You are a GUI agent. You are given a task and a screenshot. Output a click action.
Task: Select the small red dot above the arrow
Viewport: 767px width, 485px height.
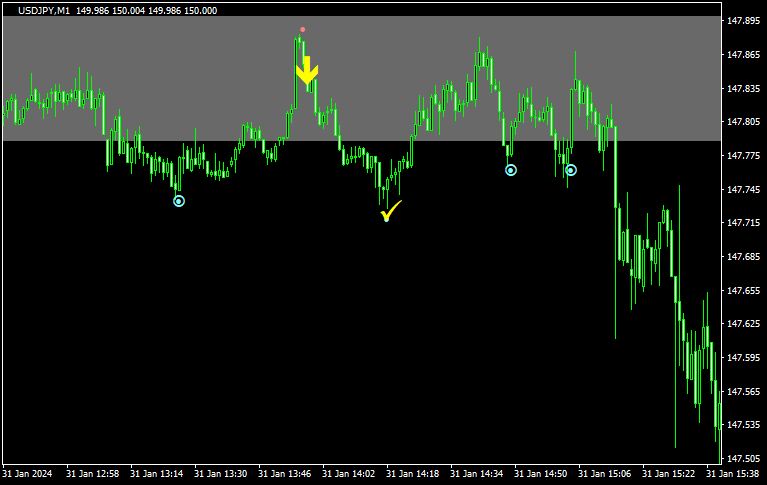click(x=303, y=30)
